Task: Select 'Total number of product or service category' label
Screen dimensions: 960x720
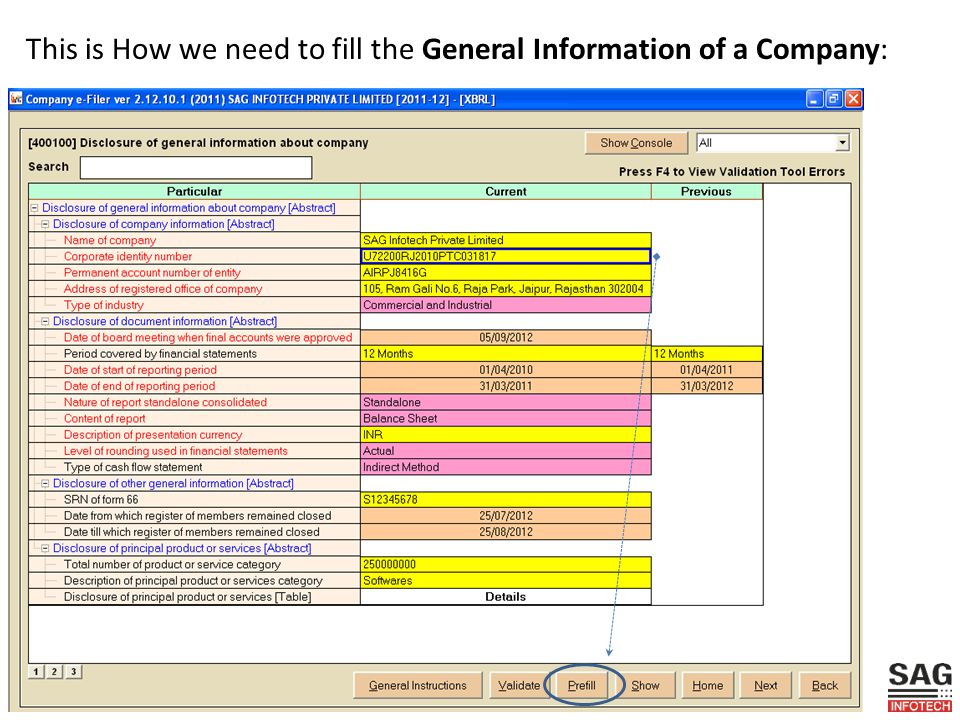Action: click(172, 564)
